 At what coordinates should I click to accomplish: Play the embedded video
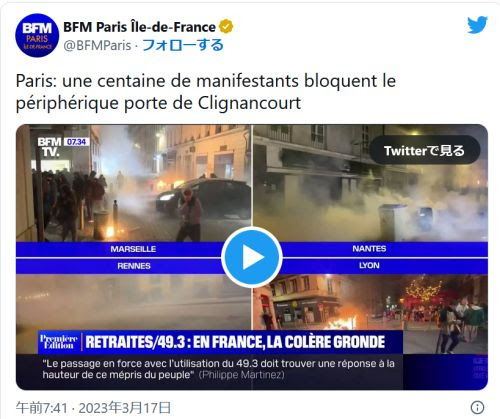(x=252, y=257)
